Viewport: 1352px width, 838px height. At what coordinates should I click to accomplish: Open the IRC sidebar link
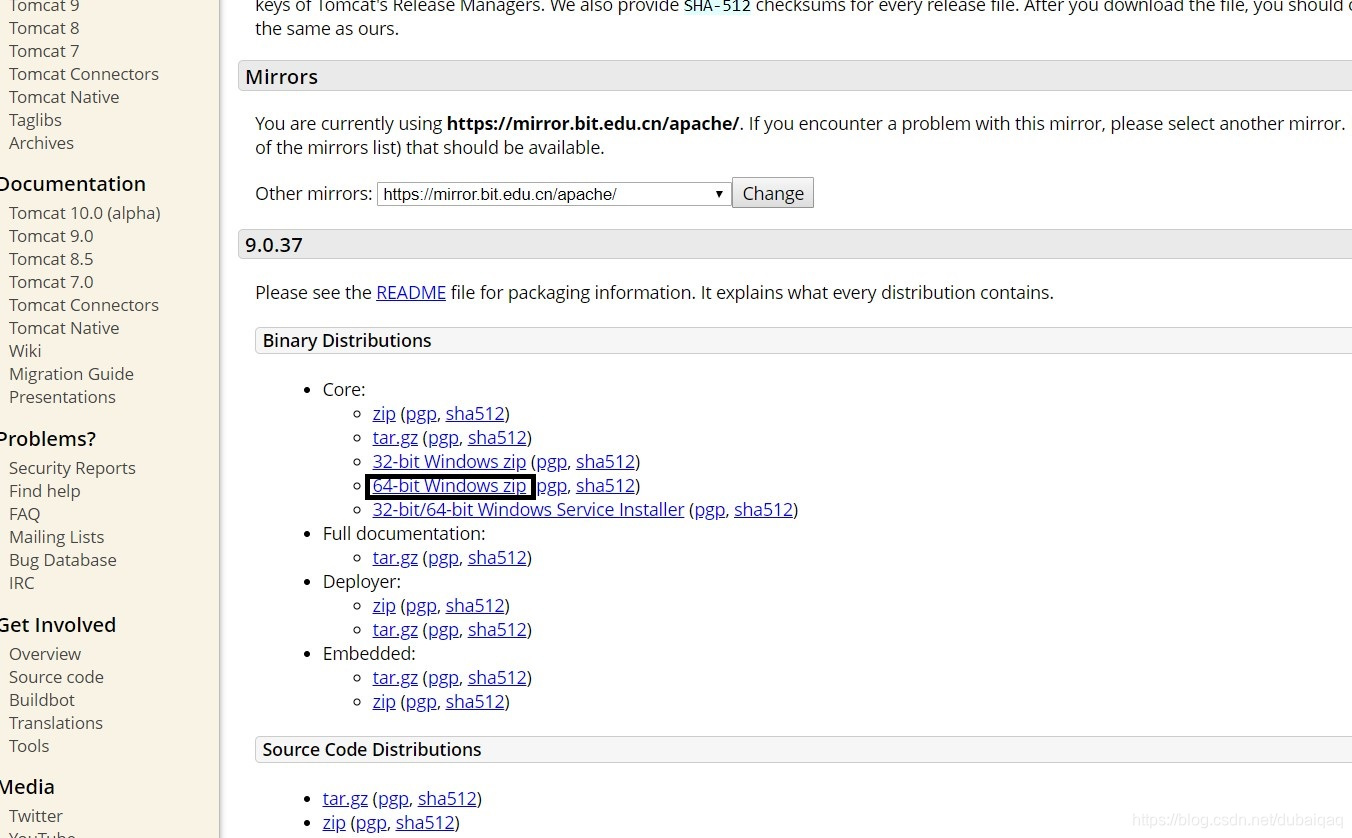tap(21, 583)
